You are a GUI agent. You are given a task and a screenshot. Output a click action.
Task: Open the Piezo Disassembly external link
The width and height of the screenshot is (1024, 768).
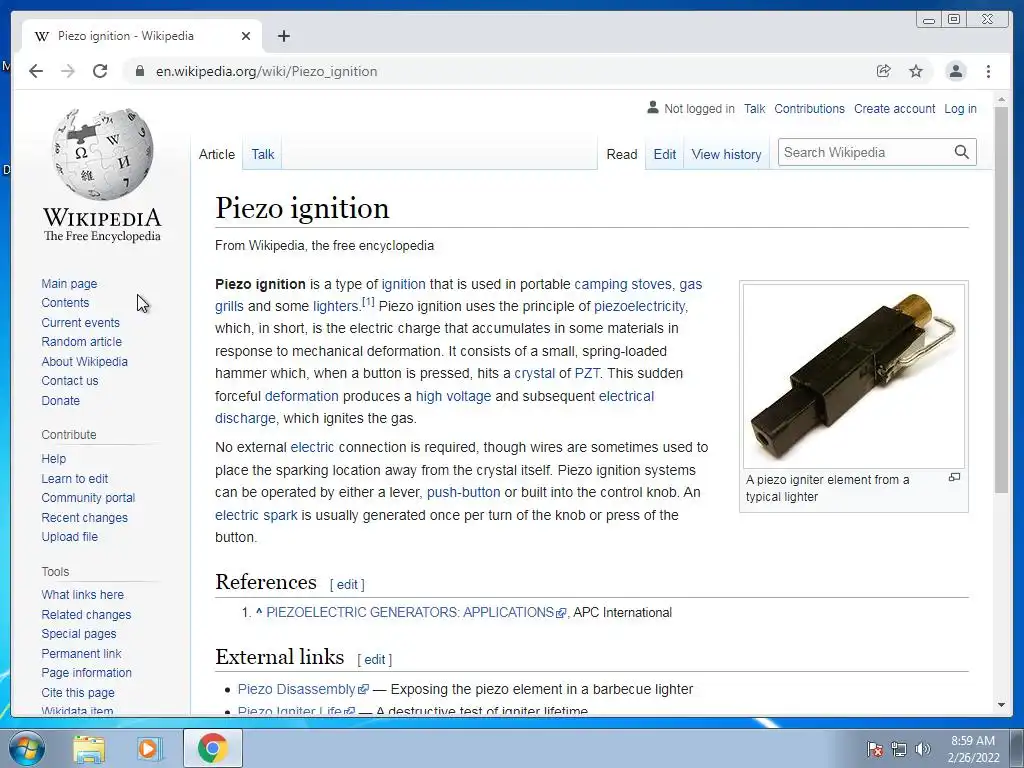pos(296,689)
